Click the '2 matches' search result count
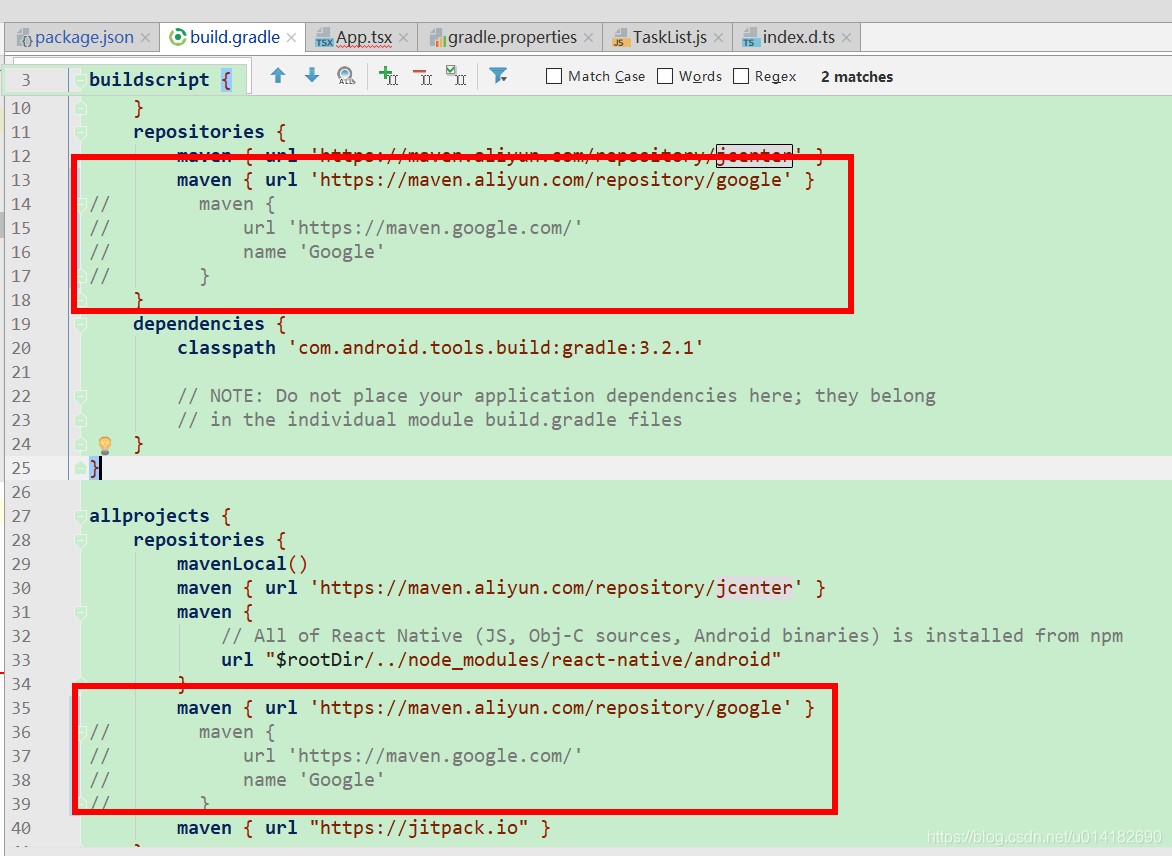Screen dimensions: 1172x856 [857, 77]
